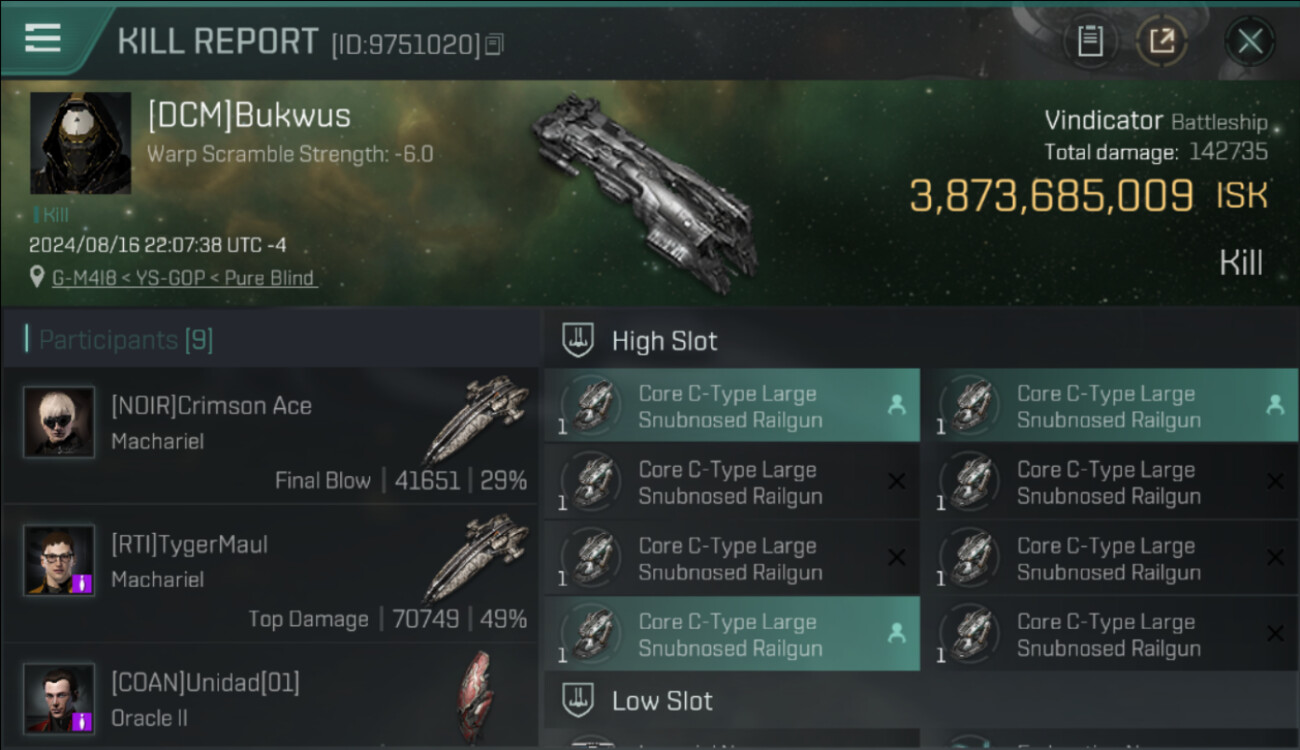The image size is (1300, 750).
Task: Open the hamburger menu icon
Action: 43,38
